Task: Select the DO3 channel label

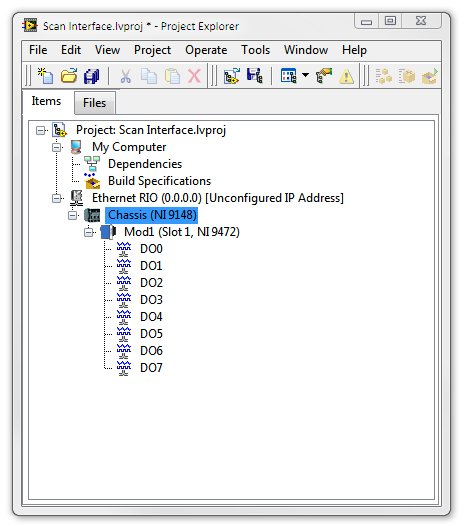Action: (151, 300)
